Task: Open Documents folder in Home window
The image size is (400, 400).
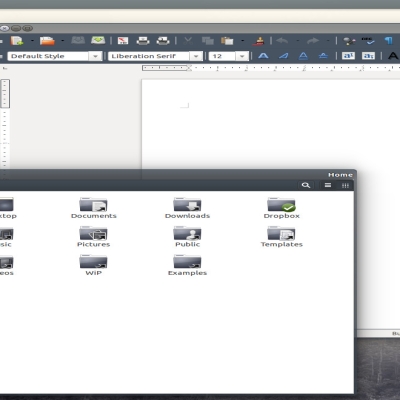Action: tap(94, 208)
